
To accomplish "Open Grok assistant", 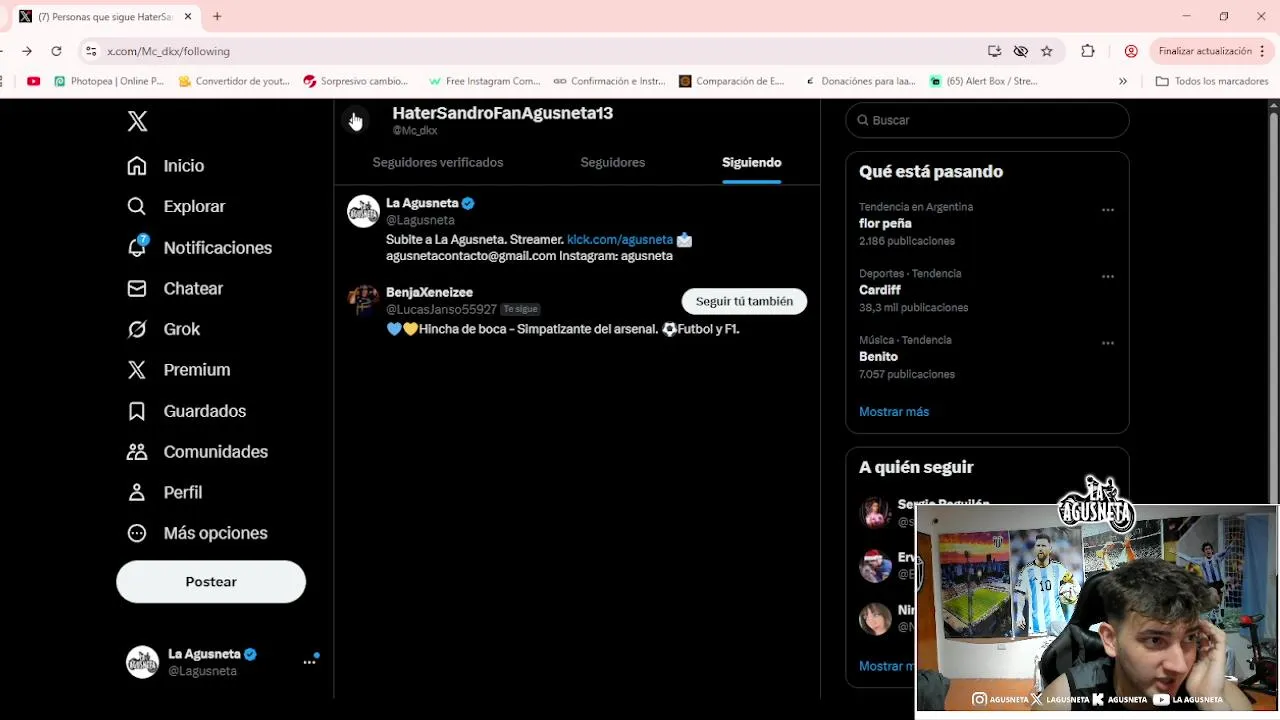I will 164,329.
